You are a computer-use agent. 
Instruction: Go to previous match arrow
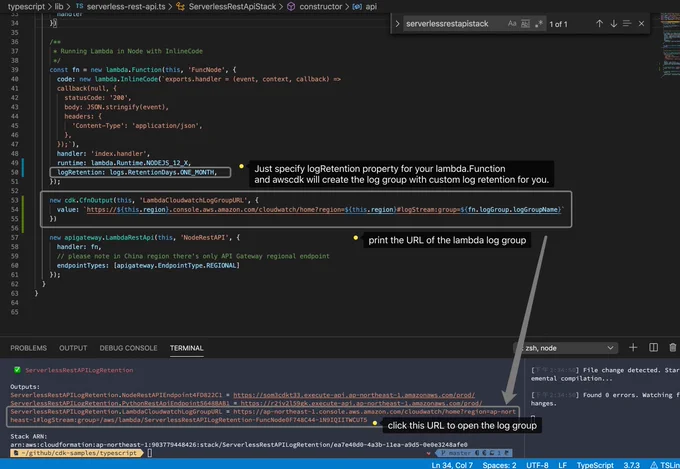(x=599, y=23)
